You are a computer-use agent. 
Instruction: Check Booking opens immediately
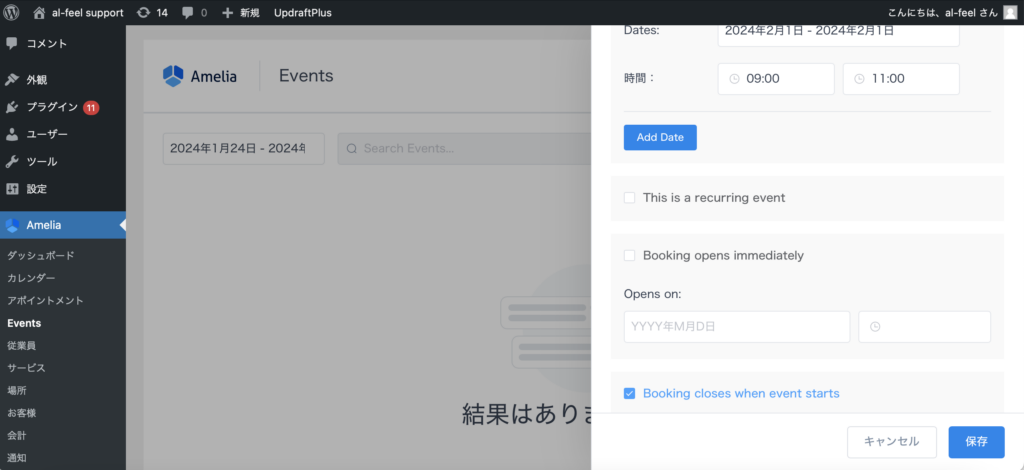click(630, 255)
